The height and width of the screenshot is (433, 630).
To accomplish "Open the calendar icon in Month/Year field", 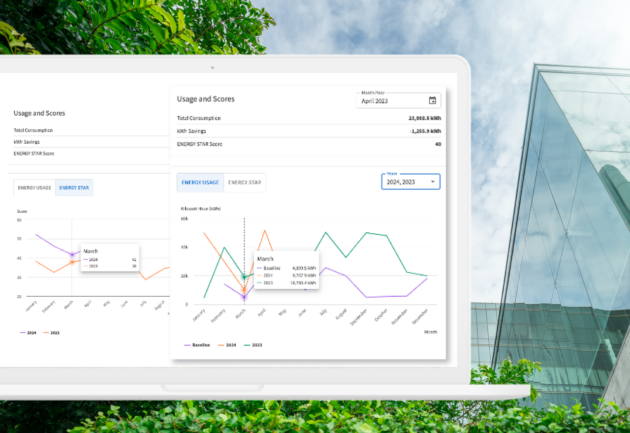I will [x=432, y=100].
